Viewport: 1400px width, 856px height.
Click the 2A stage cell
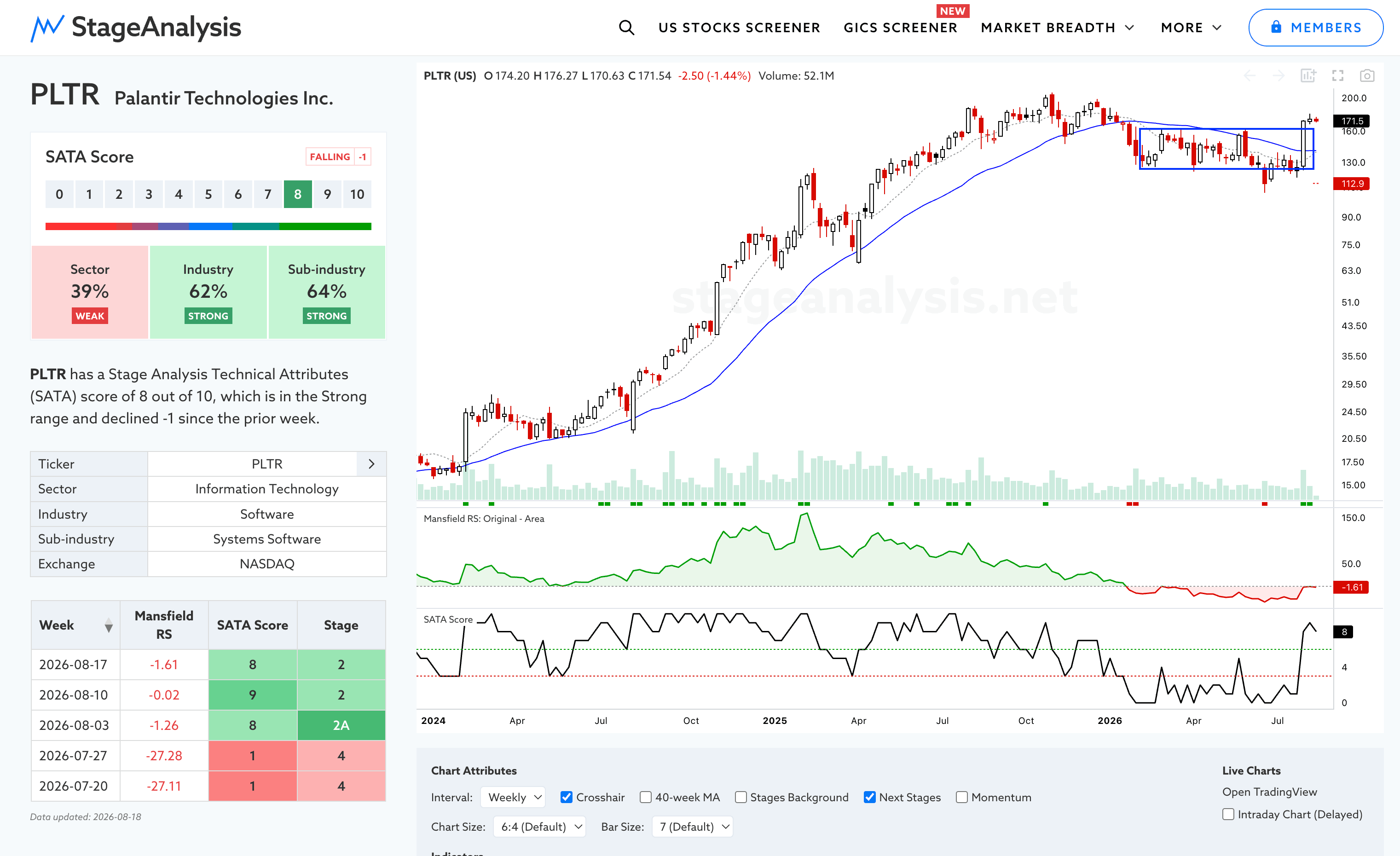coord(341,725)
